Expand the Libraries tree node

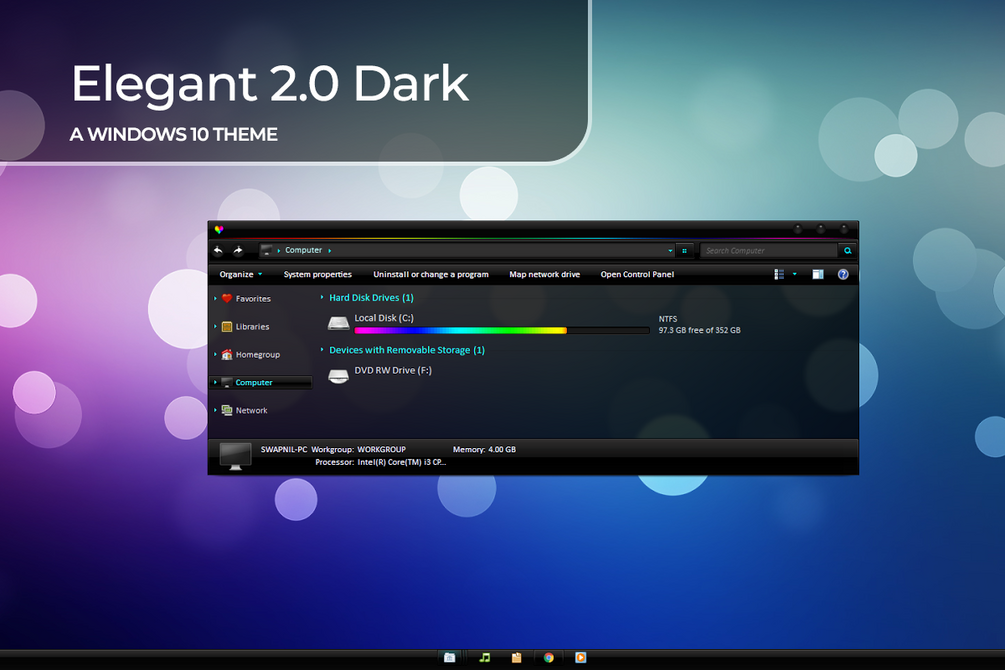(x=215, y=326)
